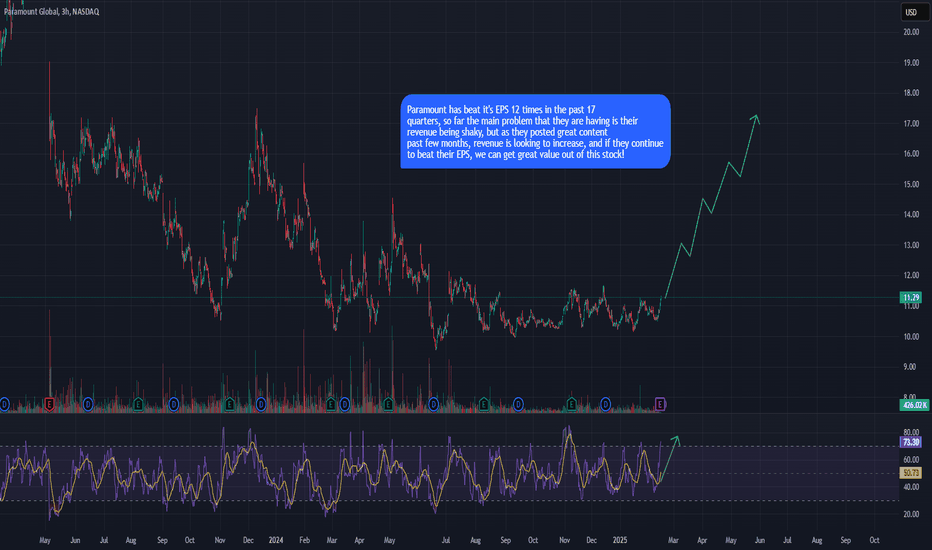Click the dividend marker just before the 2024 label

click(261, 405)
